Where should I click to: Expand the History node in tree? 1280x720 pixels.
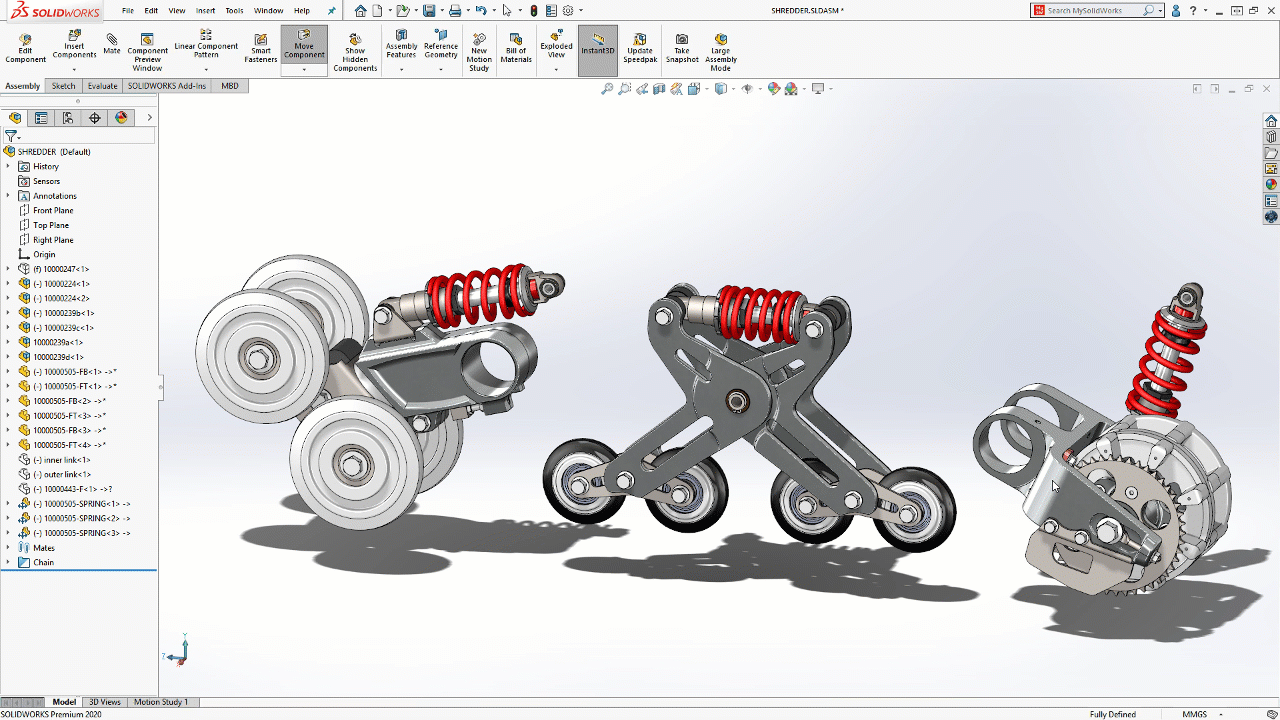[8, 167]
